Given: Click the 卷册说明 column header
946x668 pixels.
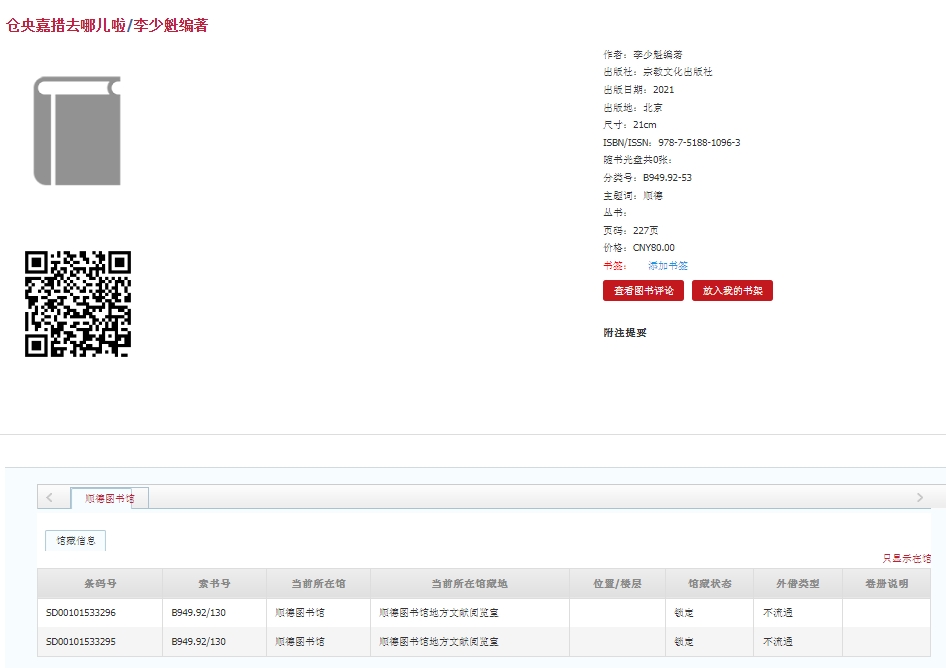Looking at the screenshot, I should coord(886,584).
